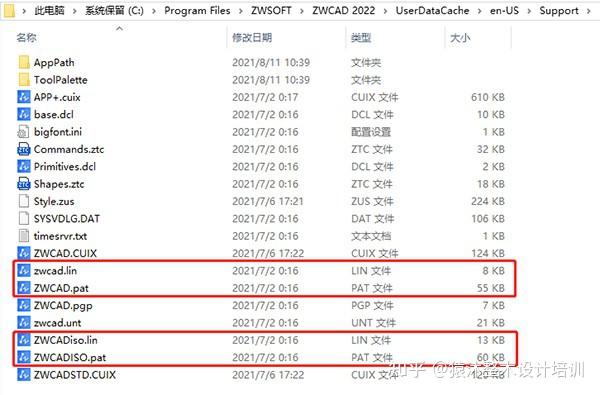The height and width of the screenshot is (395, 600).
Task: Expand chevron after Support breadcrumb
Action: coord(589,11)
